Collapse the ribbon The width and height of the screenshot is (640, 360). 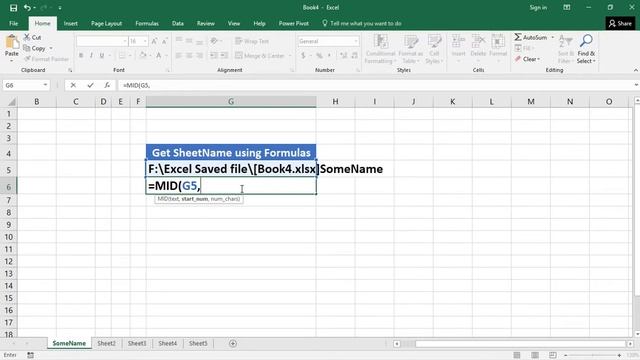point(636,70)
